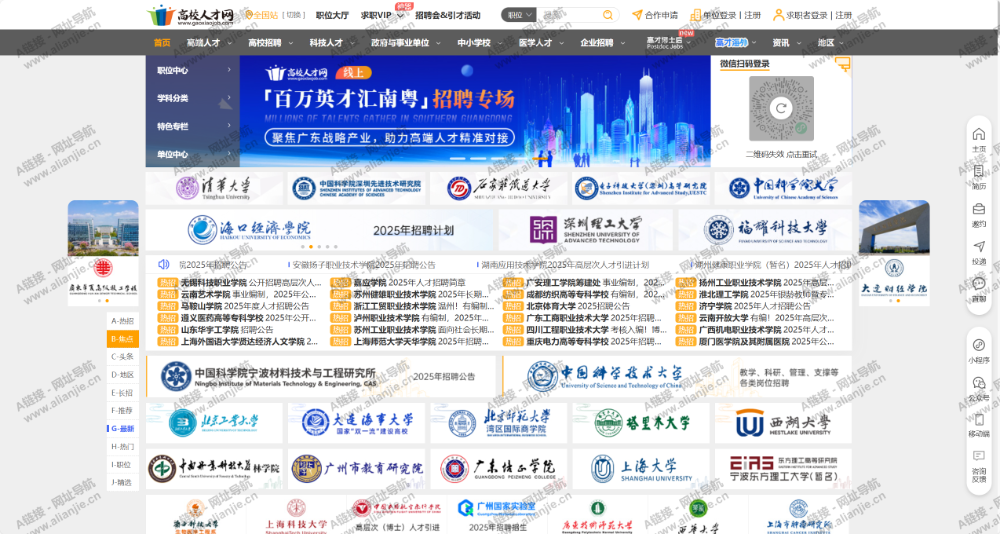
Task: Open 中国科学院大学 logo tile
Action: click(783, 188)
